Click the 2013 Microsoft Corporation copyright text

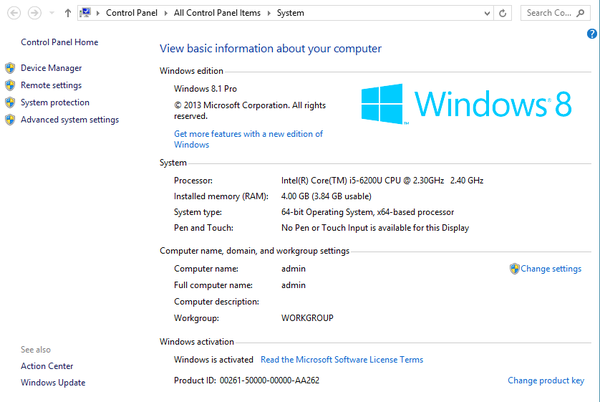[250, 111]
